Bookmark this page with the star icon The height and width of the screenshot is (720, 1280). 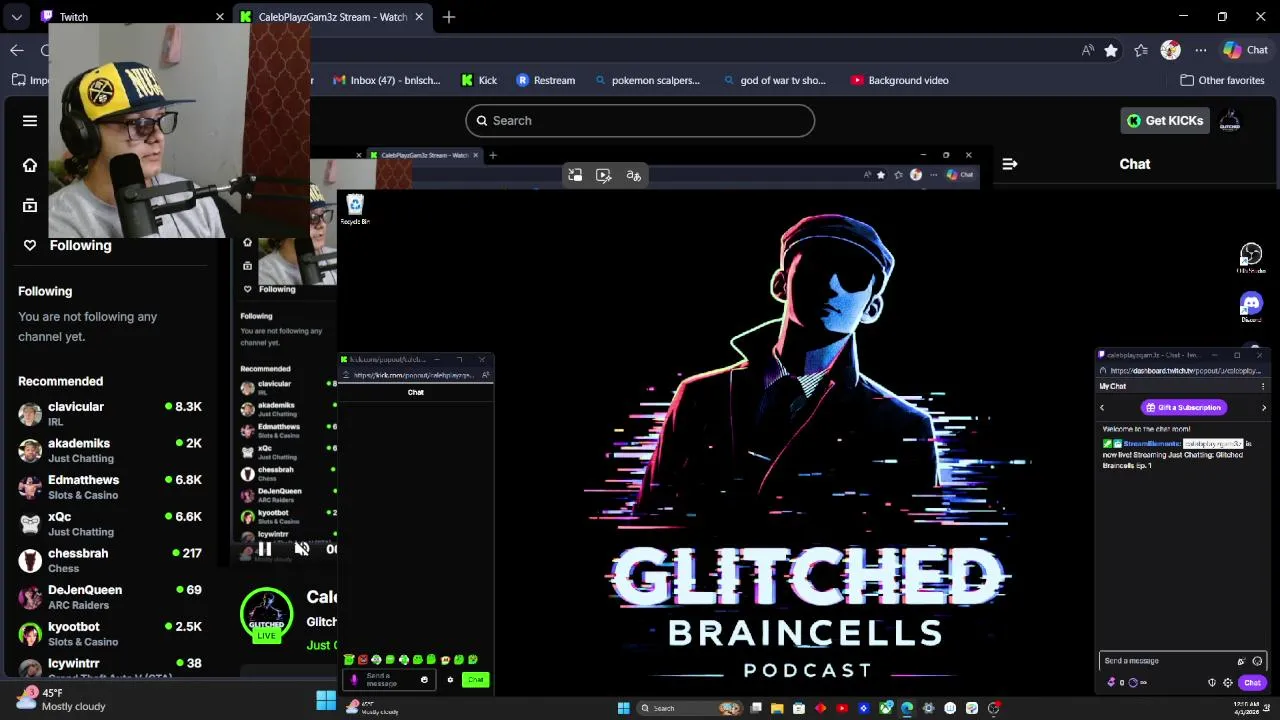coord(1111,50)
